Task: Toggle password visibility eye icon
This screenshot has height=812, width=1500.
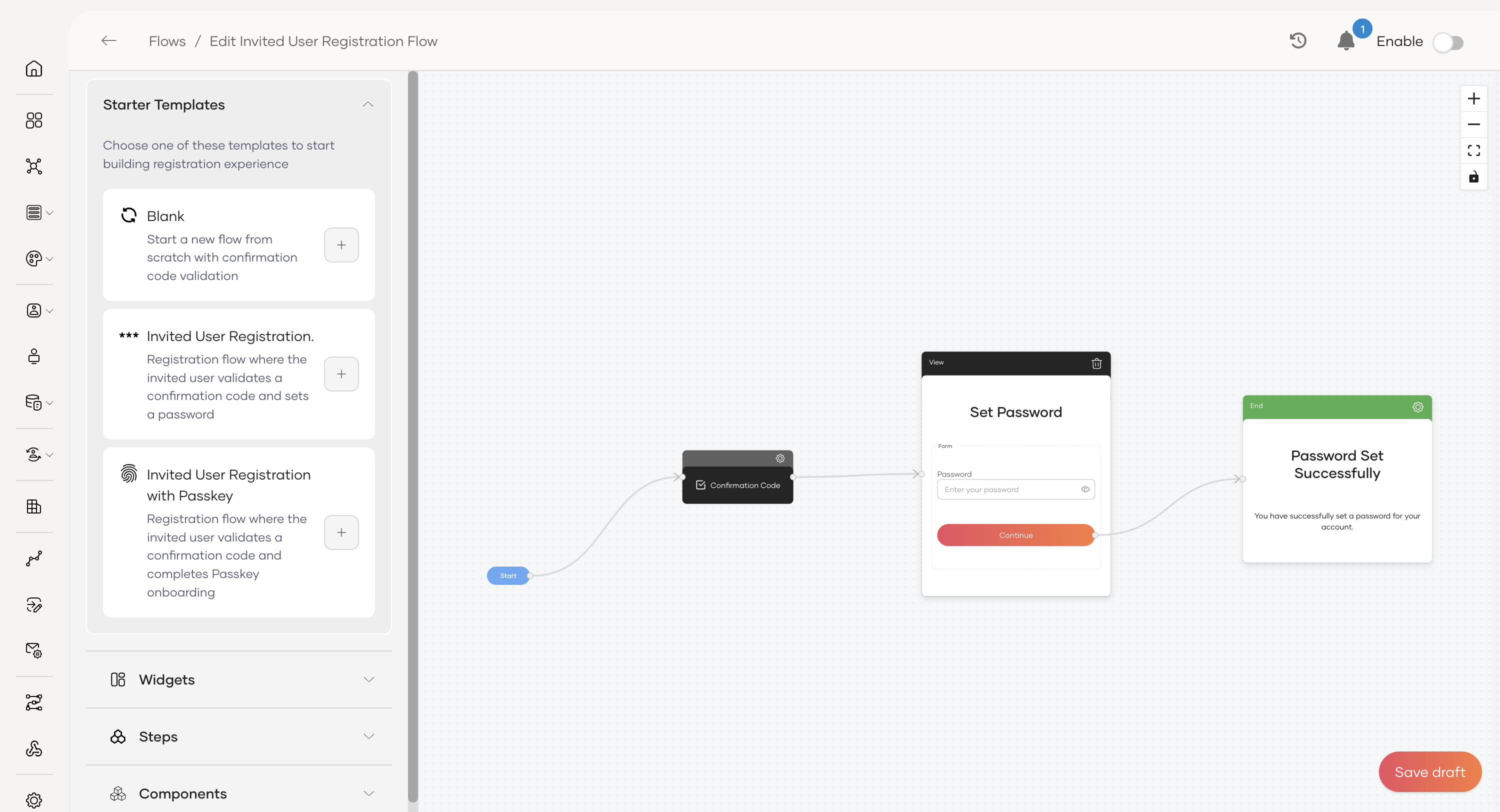Action: pos(1085,489)
